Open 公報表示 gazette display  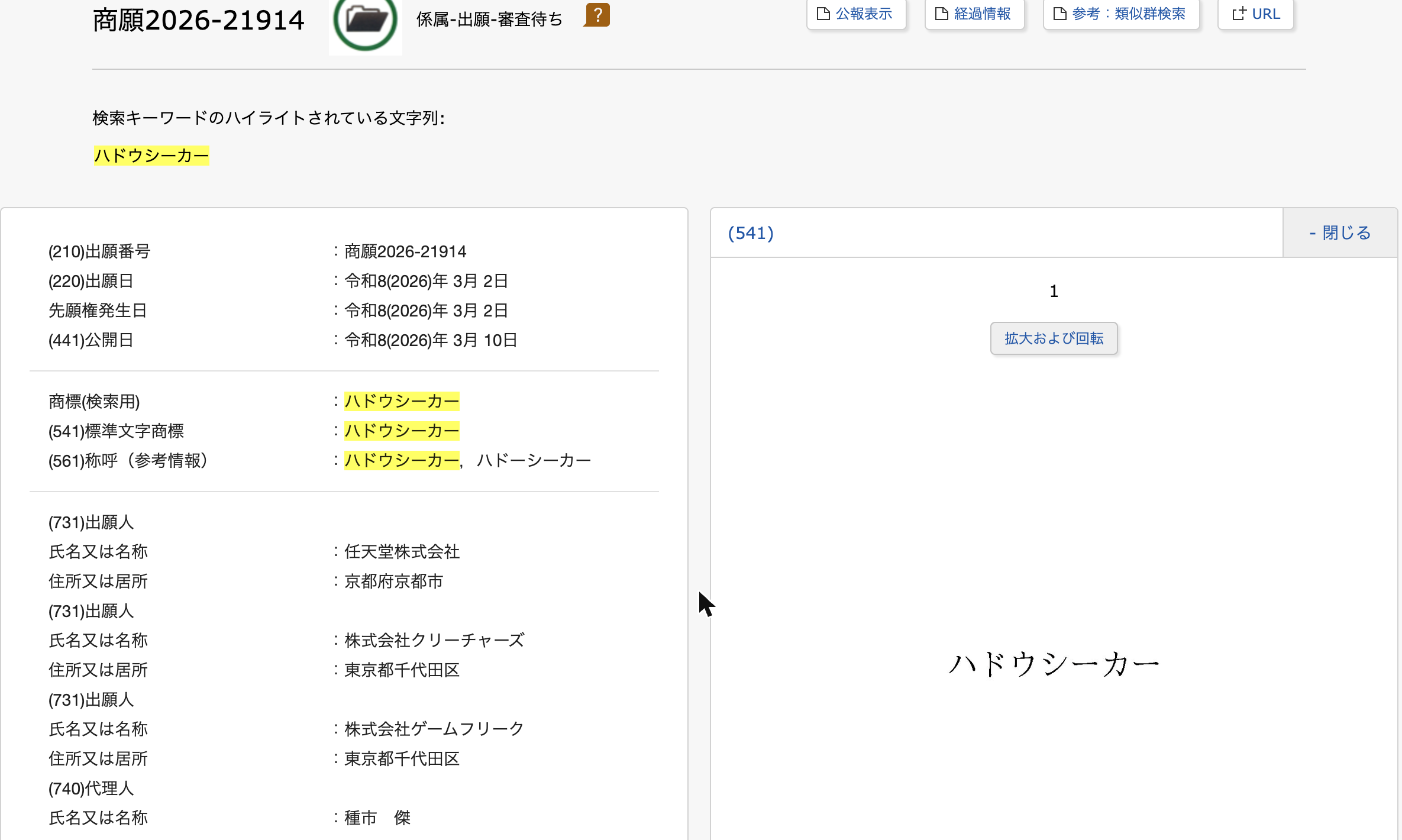856,14
